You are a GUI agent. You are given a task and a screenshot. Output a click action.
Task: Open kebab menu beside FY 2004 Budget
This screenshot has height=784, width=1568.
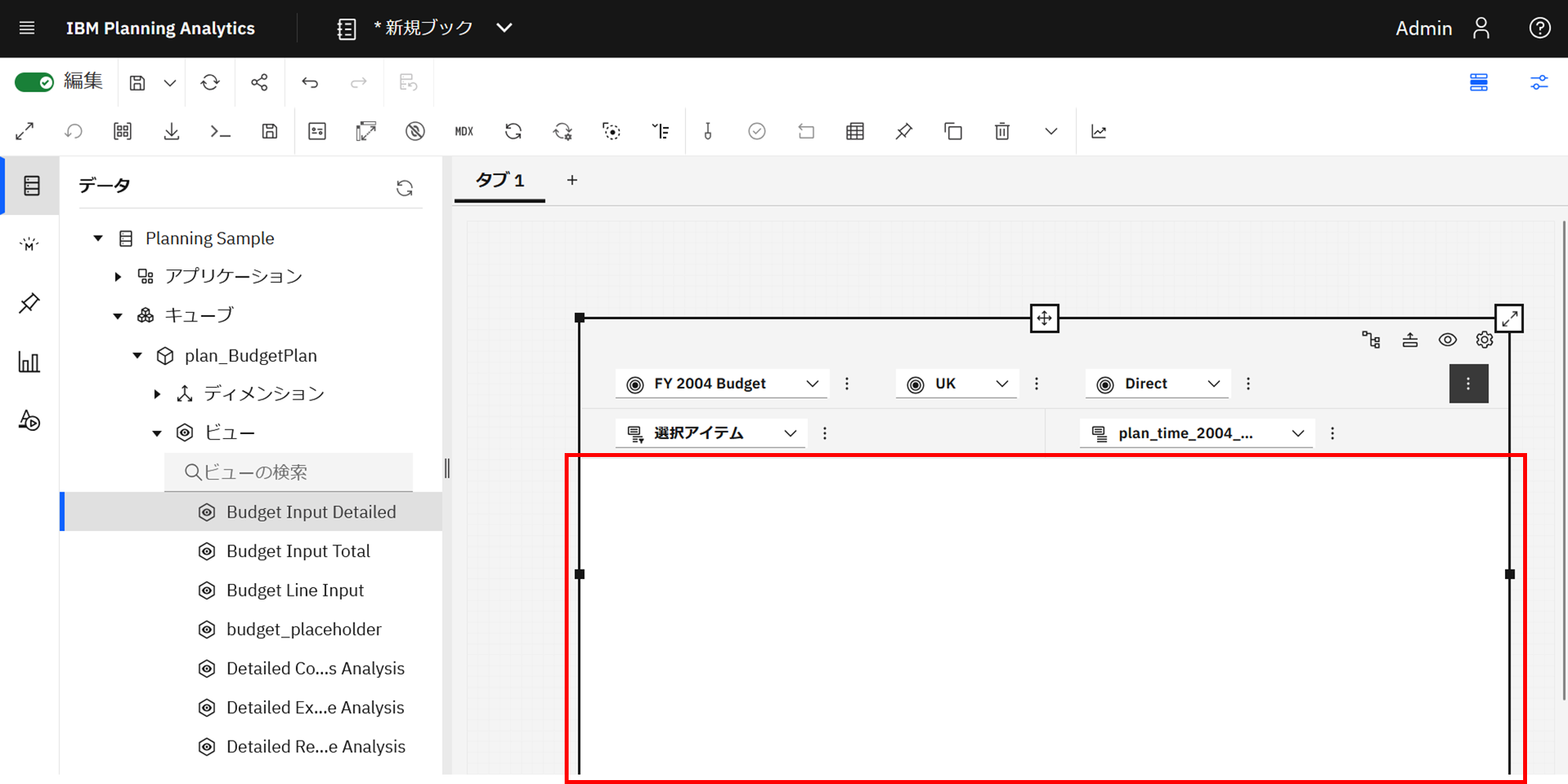coord(847,384)
